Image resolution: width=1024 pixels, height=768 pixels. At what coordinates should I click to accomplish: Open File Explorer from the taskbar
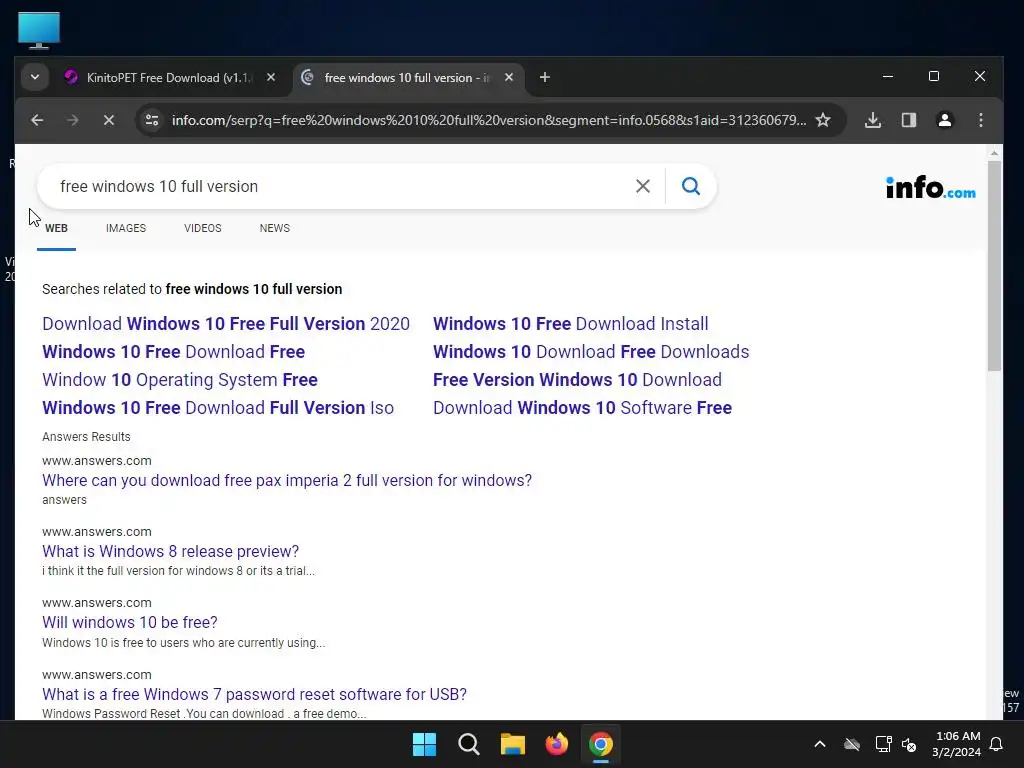[513, 744]
